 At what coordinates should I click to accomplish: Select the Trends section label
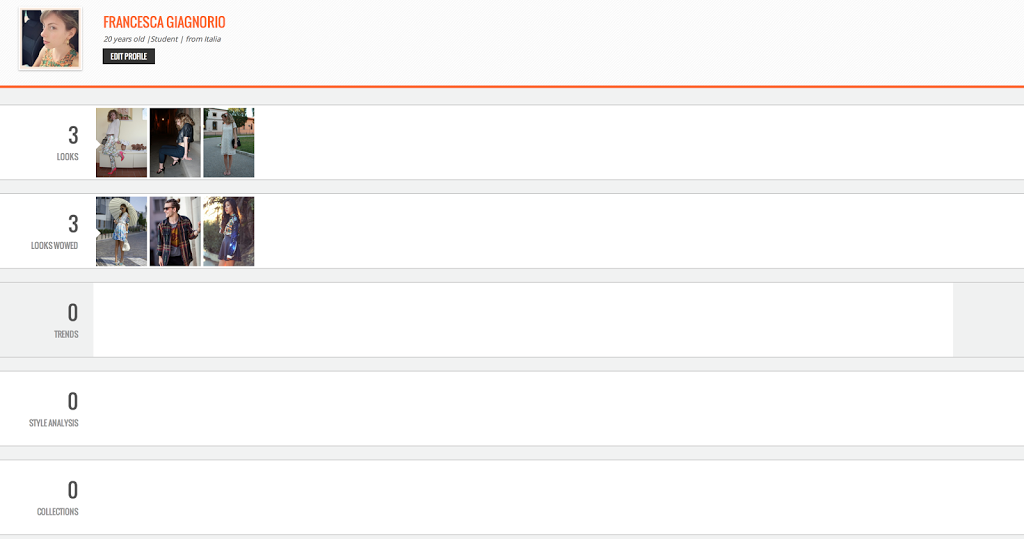click(66, 335)
